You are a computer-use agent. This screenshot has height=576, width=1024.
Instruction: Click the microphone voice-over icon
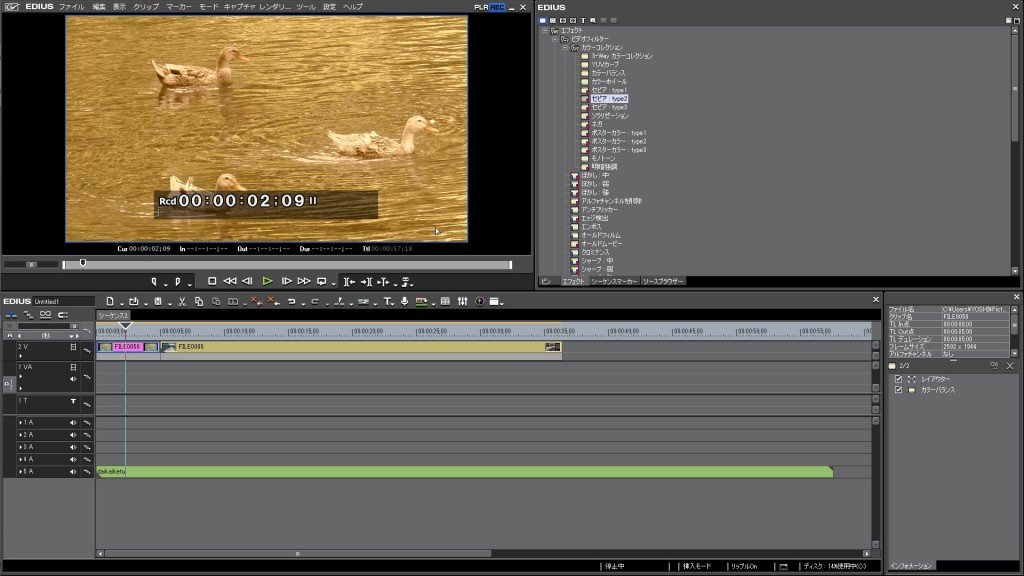[x=404, y=301]
